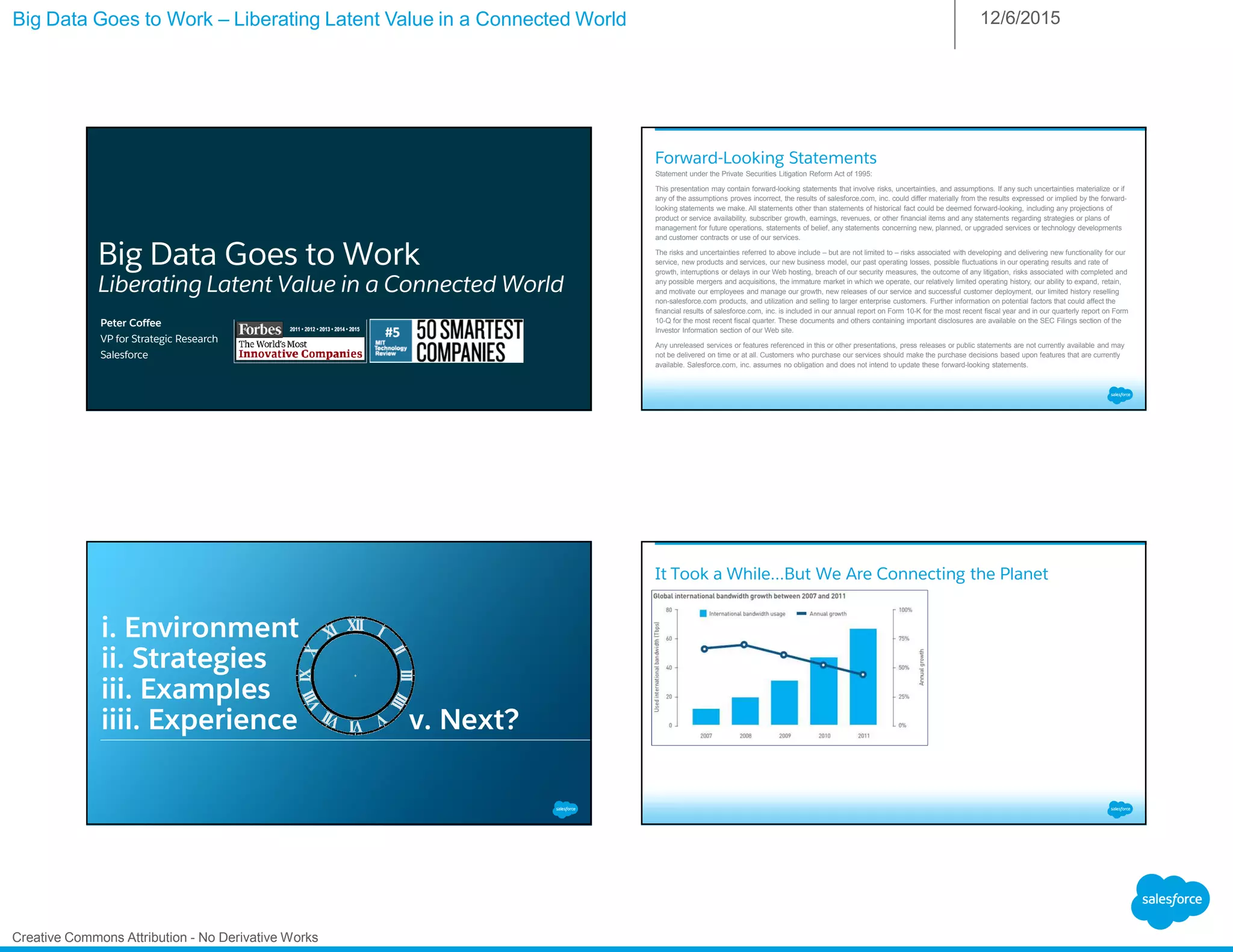Click the header presentation title text
This screenshot has width=1233, height=952.
(x=319, y=19)
